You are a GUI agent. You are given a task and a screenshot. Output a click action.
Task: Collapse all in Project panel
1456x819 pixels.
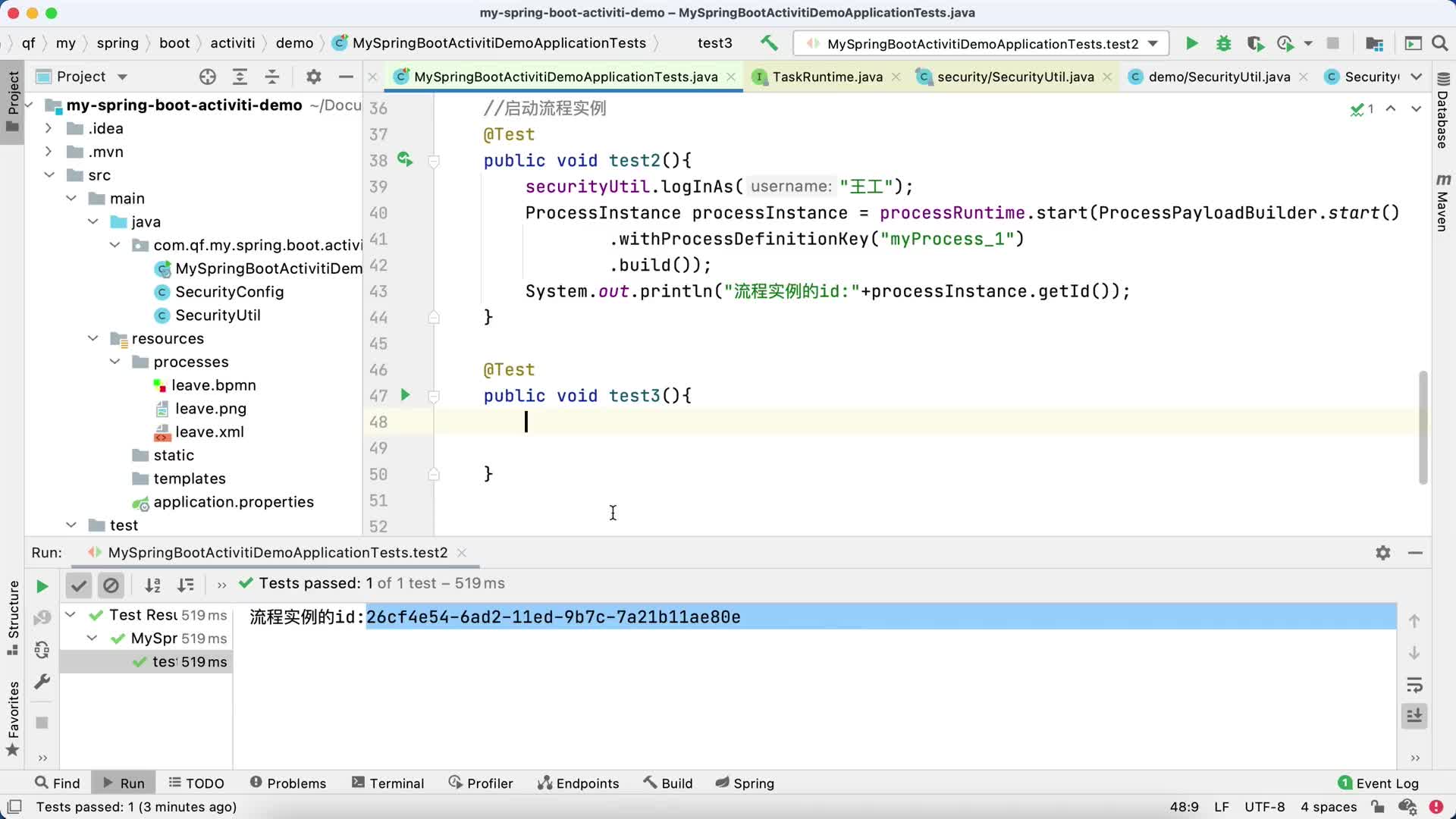click(x=272, y=77)
